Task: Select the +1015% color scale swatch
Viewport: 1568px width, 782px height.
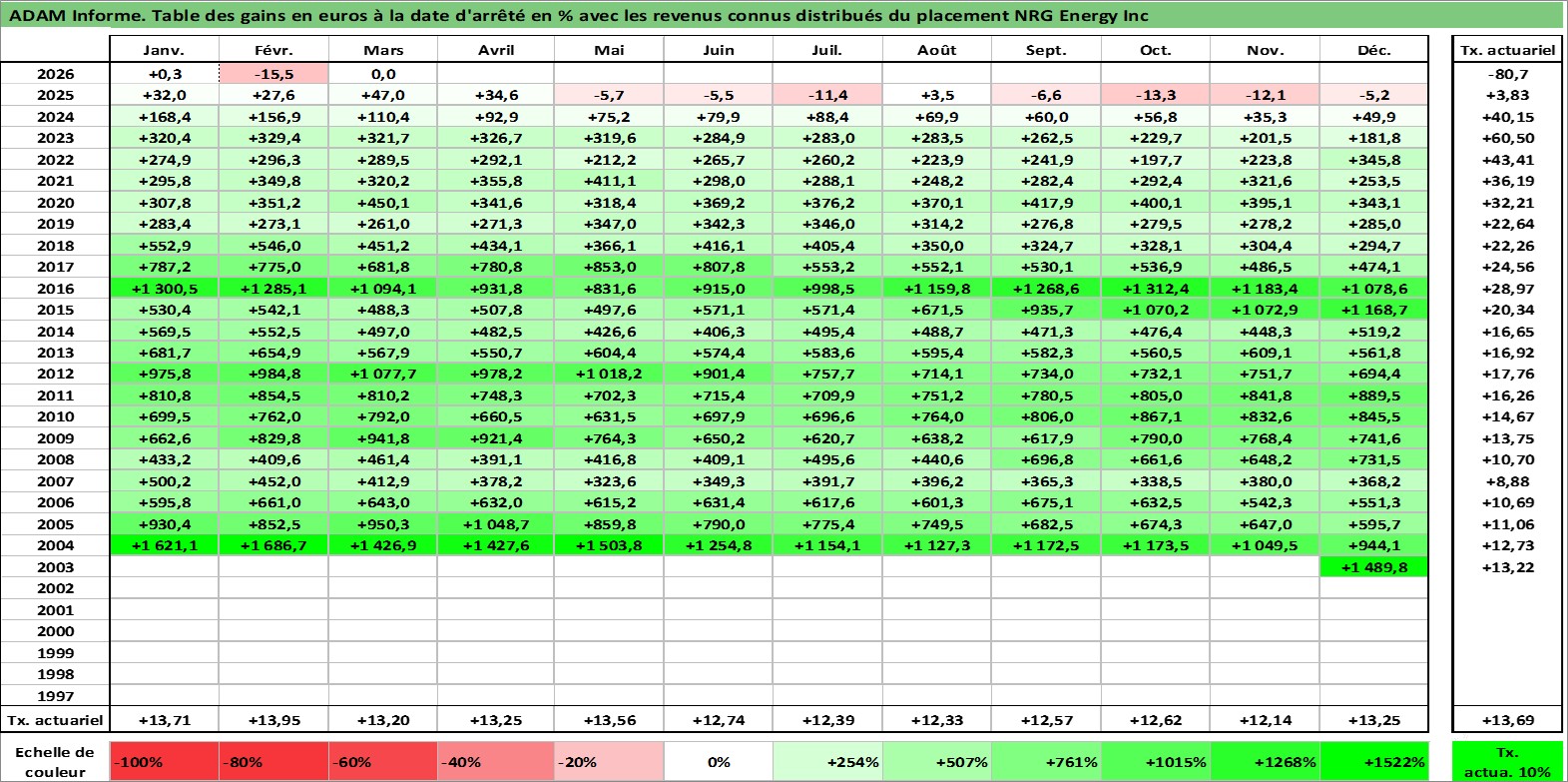Action: point(1156,761)
